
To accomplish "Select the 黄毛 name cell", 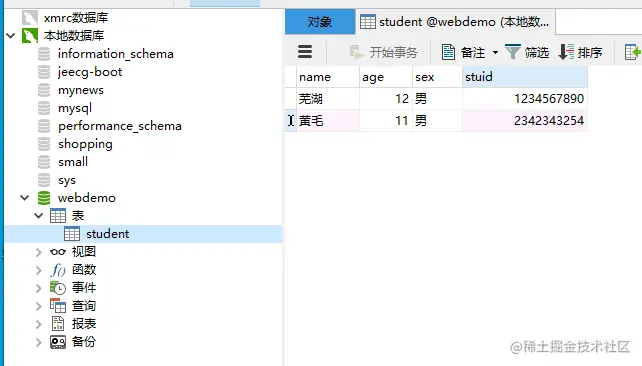I will pos(328,121).
